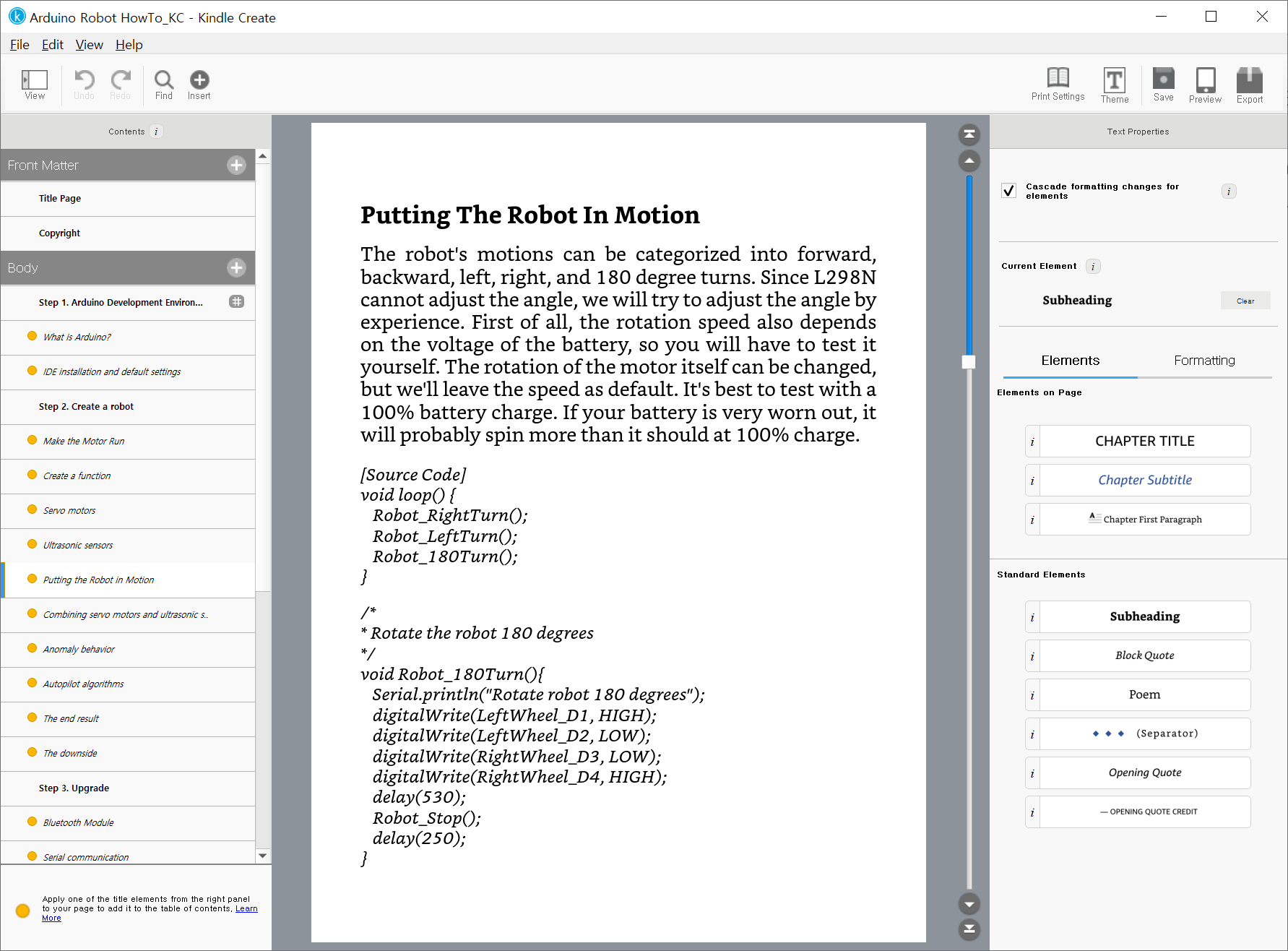This screenshot has height=951, width=1288.
Task: Toggle the View panel icon in toolbar
Action: point(35,79)
